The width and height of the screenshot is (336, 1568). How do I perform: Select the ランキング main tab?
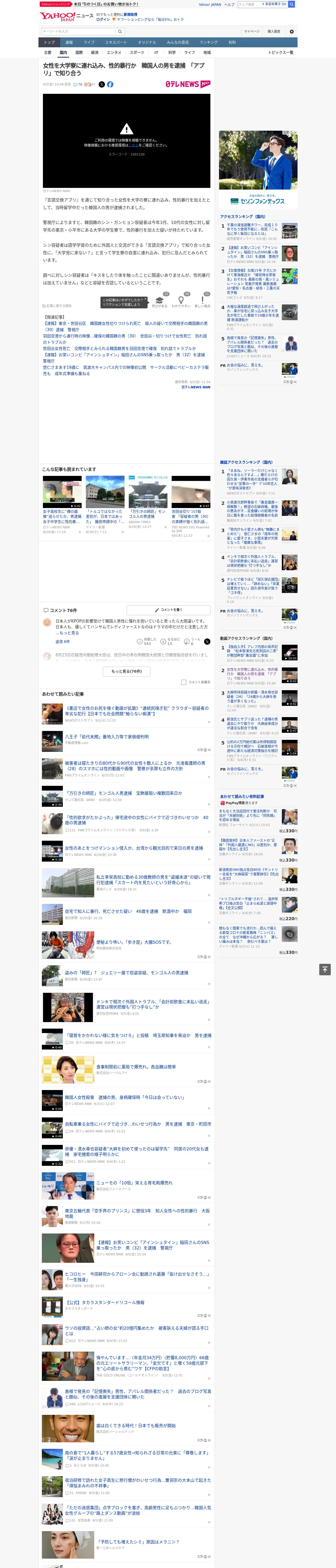coord(209,43)
